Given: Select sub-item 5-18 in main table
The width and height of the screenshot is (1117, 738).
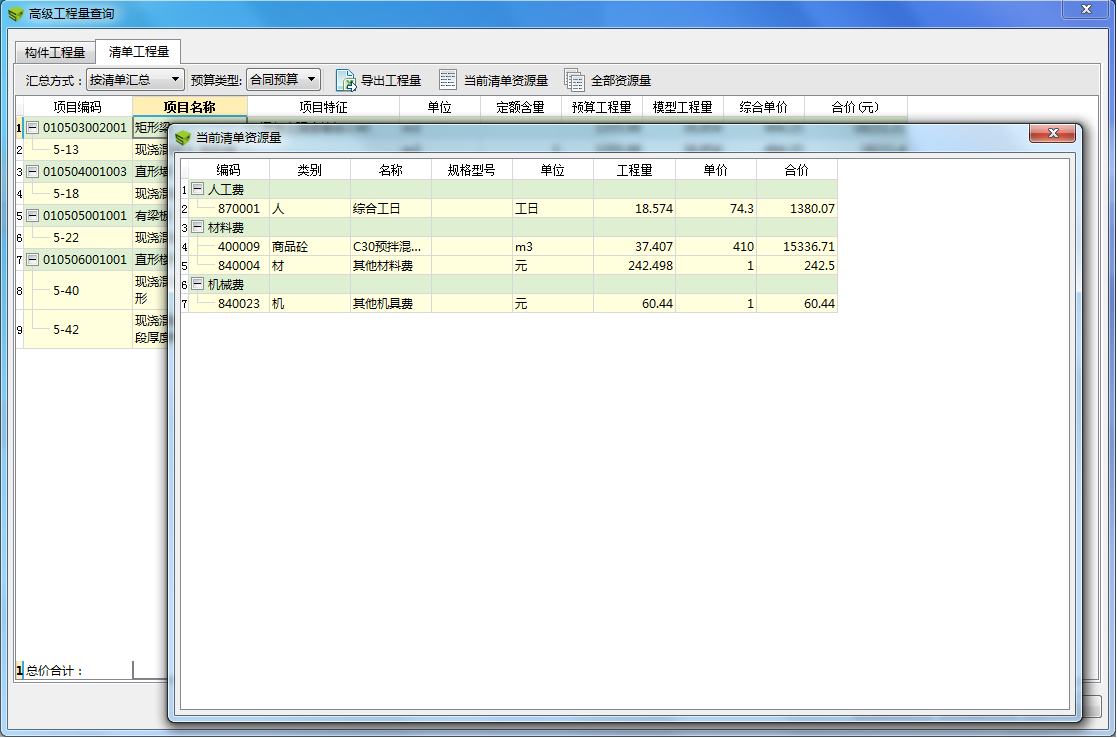Looking at the screenshot, I should pos(78,194).
